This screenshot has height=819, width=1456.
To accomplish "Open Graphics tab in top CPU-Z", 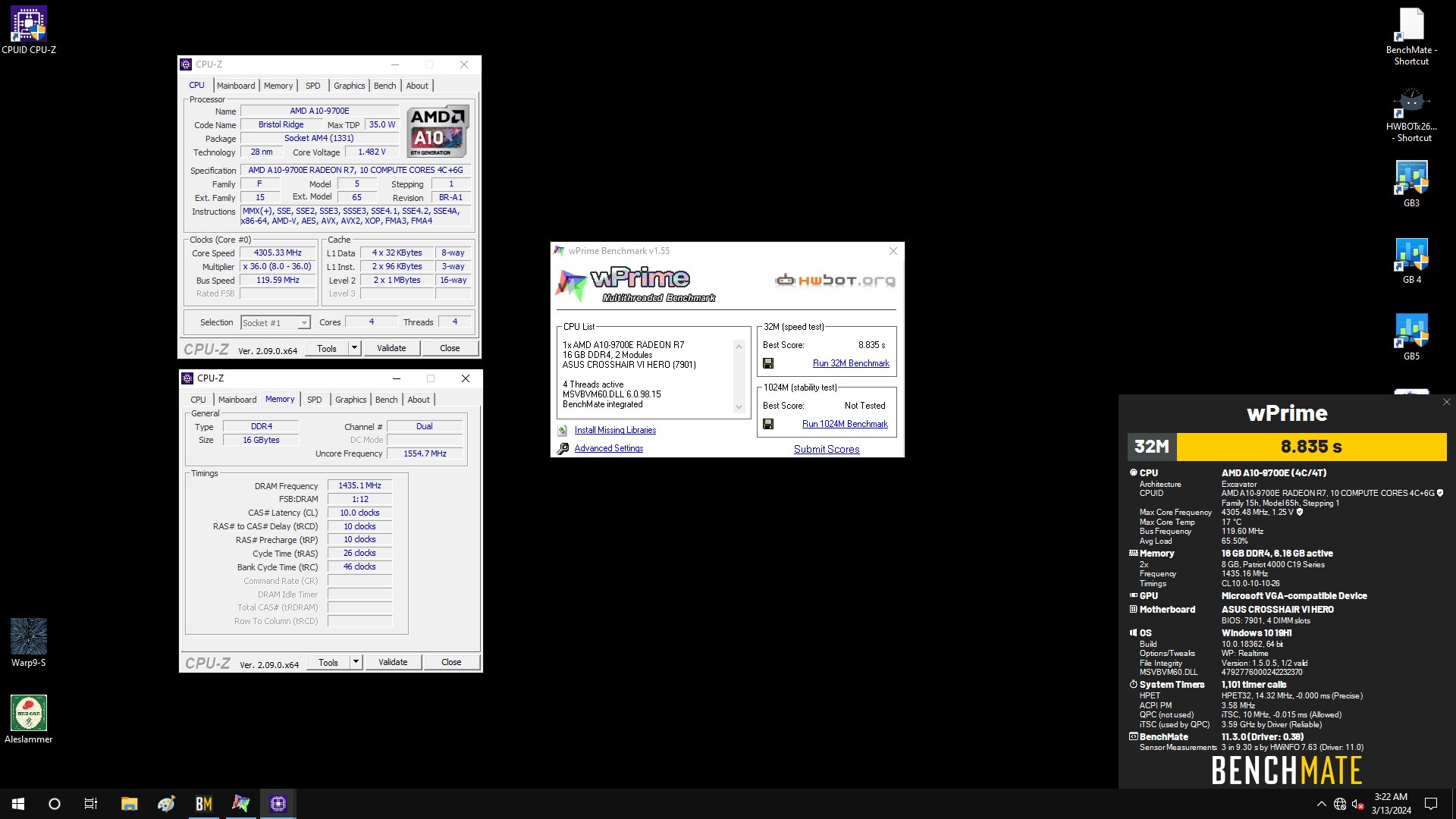I will click(x=350, y=86).
